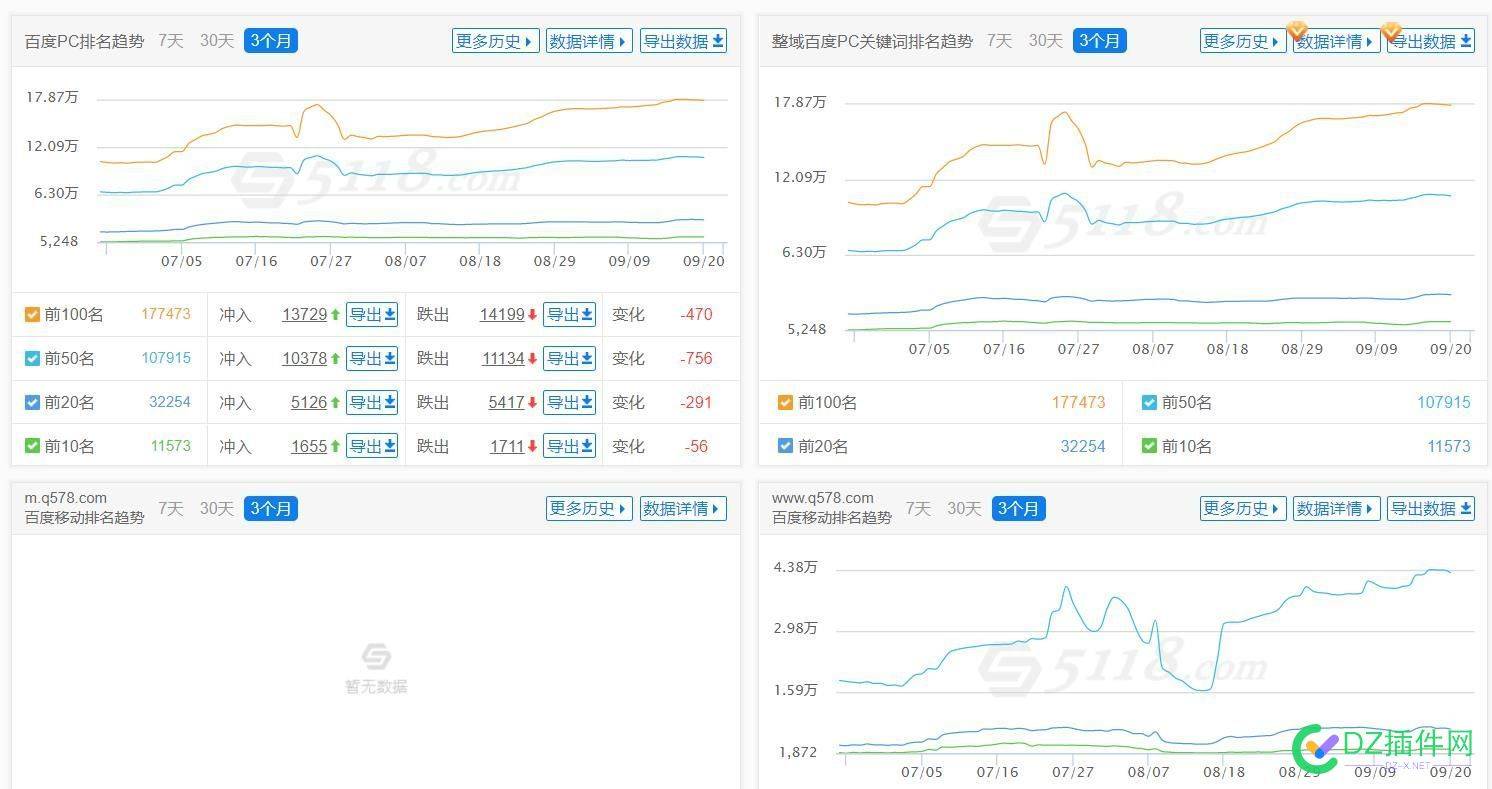Toggle 前10名 checkbox in 百度PC排名趋势 panel

click(32, 447)
